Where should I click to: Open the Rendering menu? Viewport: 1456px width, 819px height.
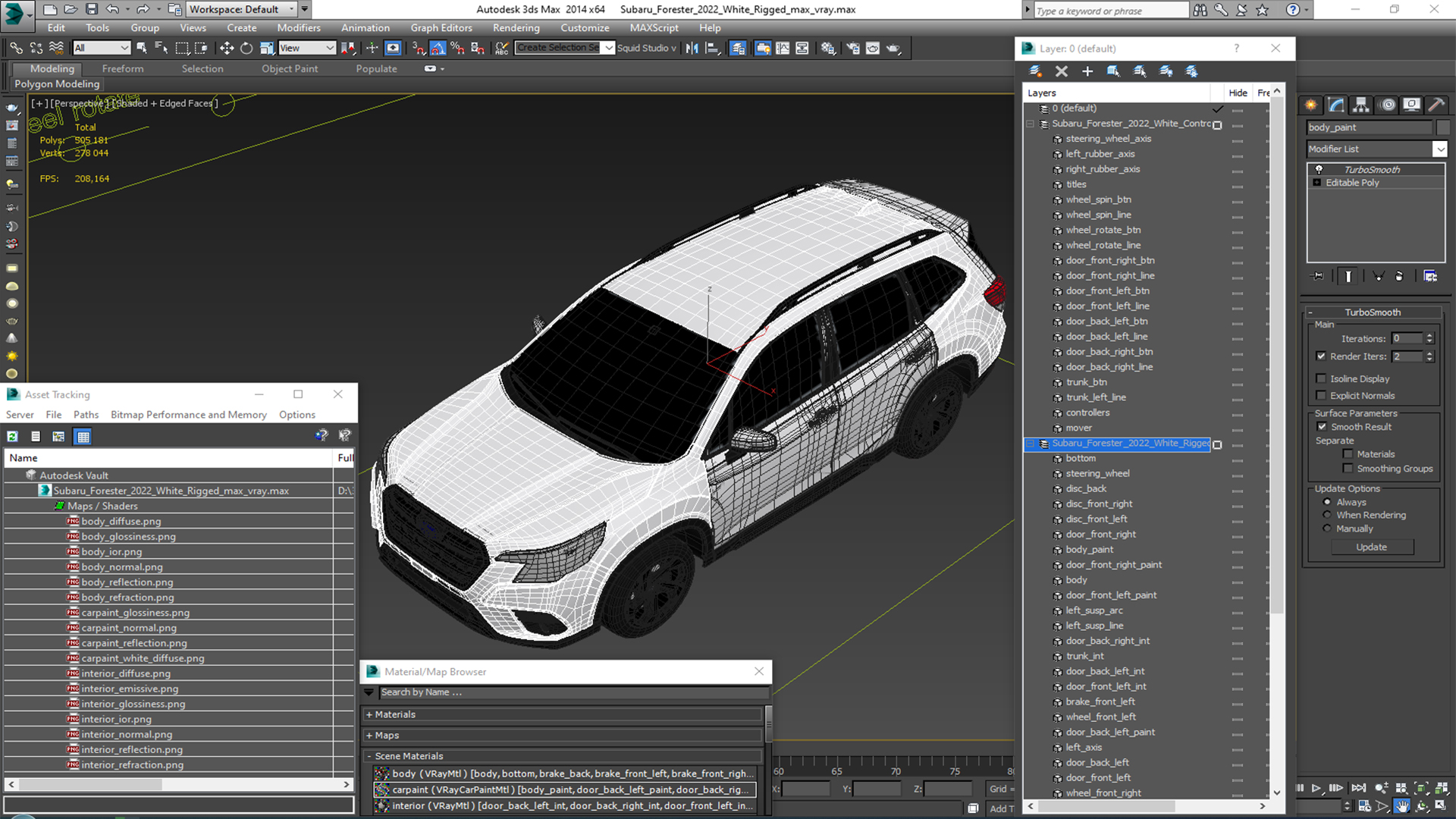[x=516, y=27]
